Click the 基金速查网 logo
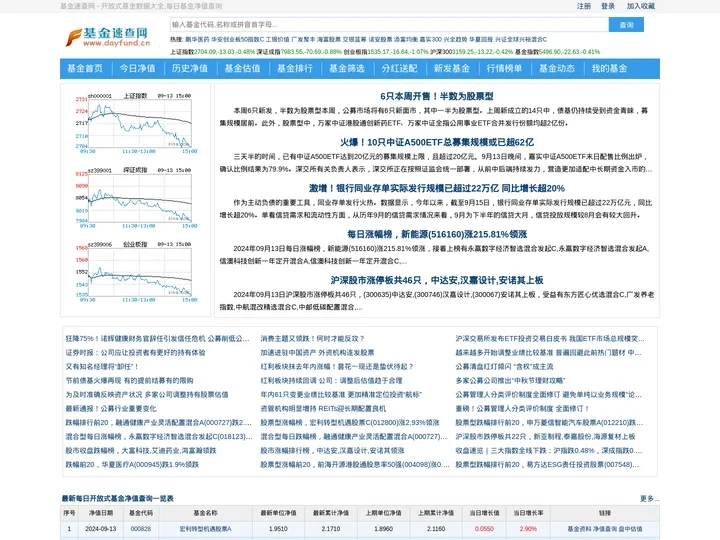 click(108, 37)
